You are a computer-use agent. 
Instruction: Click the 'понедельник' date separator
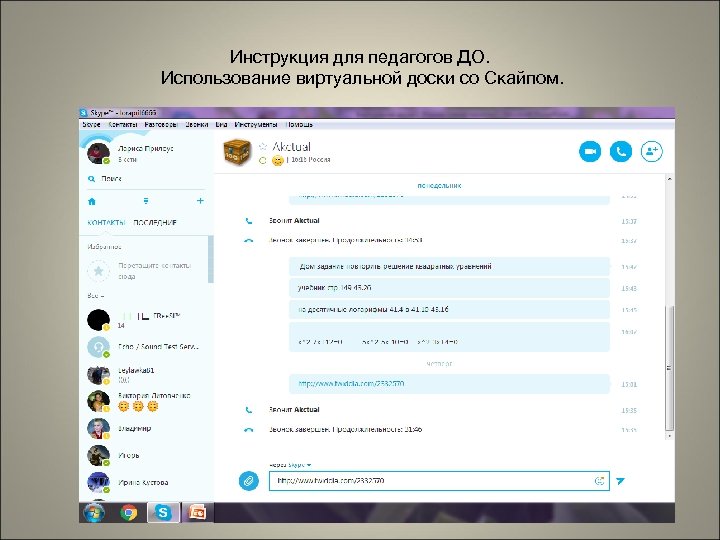[439, 186]
